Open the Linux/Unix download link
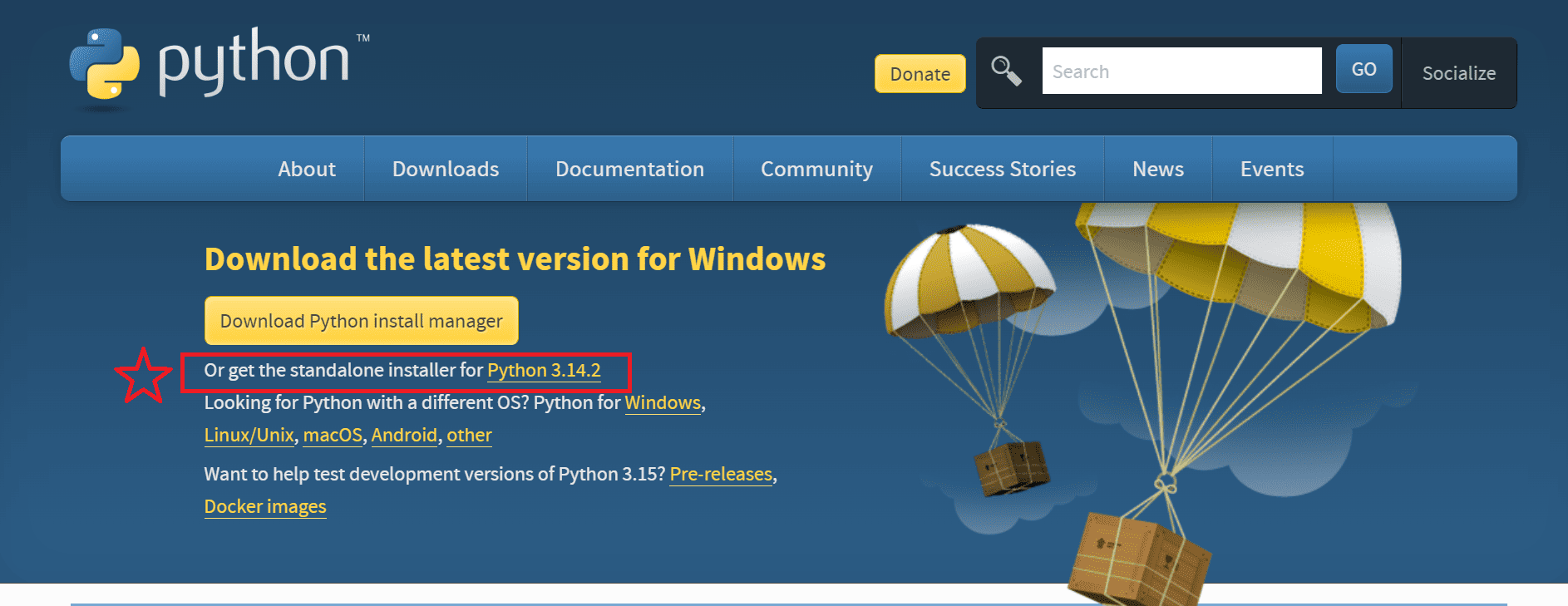The width and height of the screenshot is (1568, 606). point(249,436)
